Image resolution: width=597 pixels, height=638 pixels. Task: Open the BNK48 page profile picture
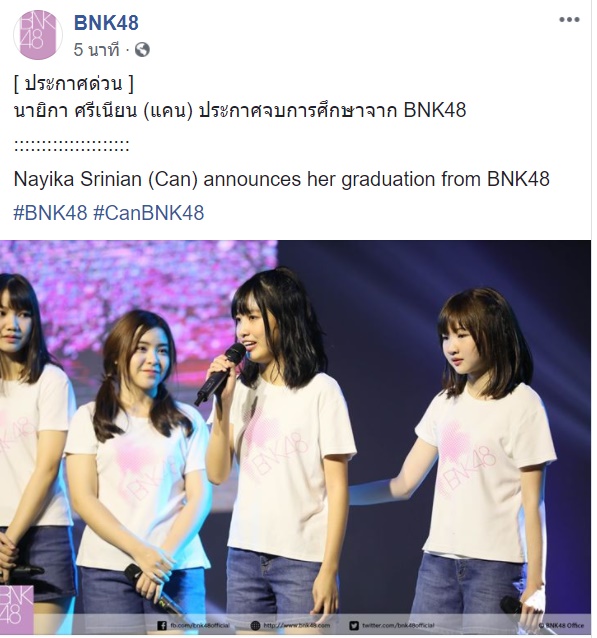38,35
